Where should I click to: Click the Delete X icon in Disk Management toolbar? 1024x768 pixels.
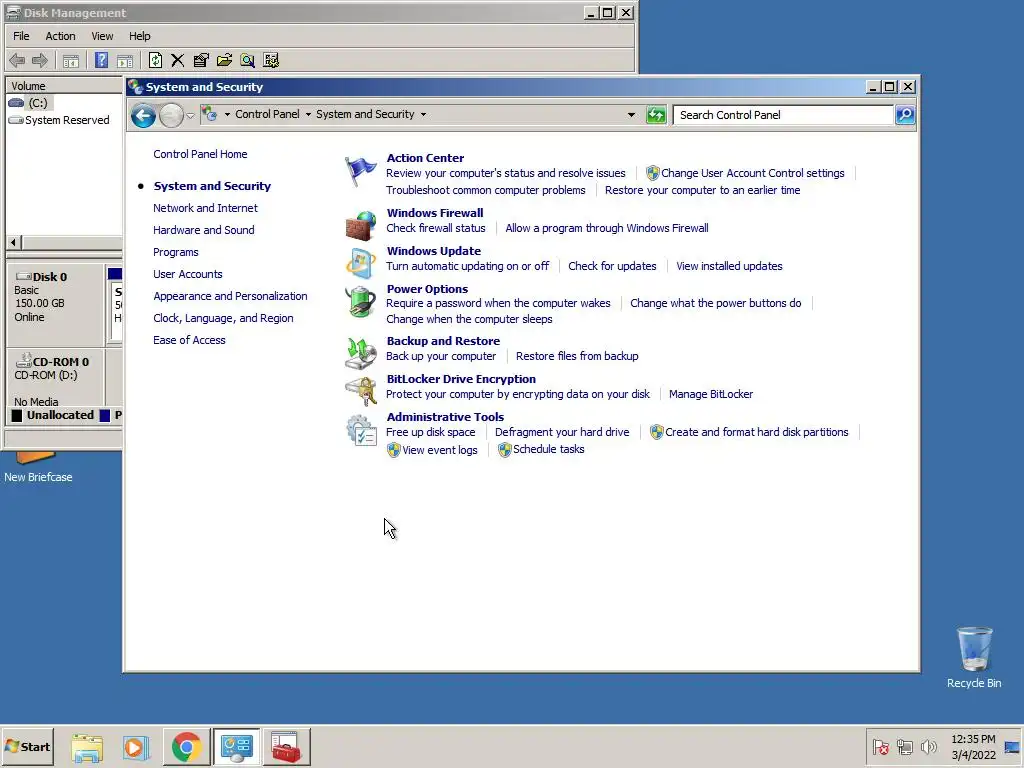pos(178,61)
